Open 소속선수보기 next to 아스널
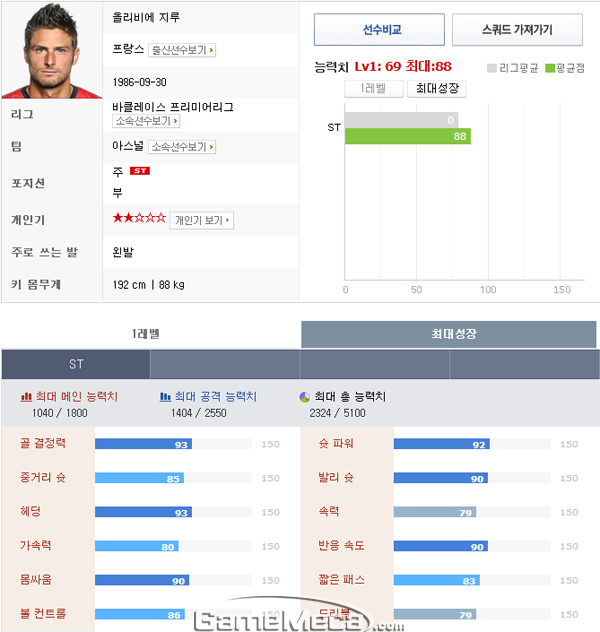The image size is (600, 632). coord(182,147)
